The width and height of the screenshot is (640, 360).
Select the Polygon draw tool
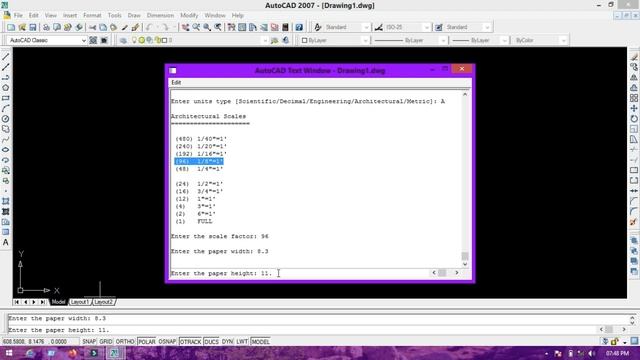6,88
